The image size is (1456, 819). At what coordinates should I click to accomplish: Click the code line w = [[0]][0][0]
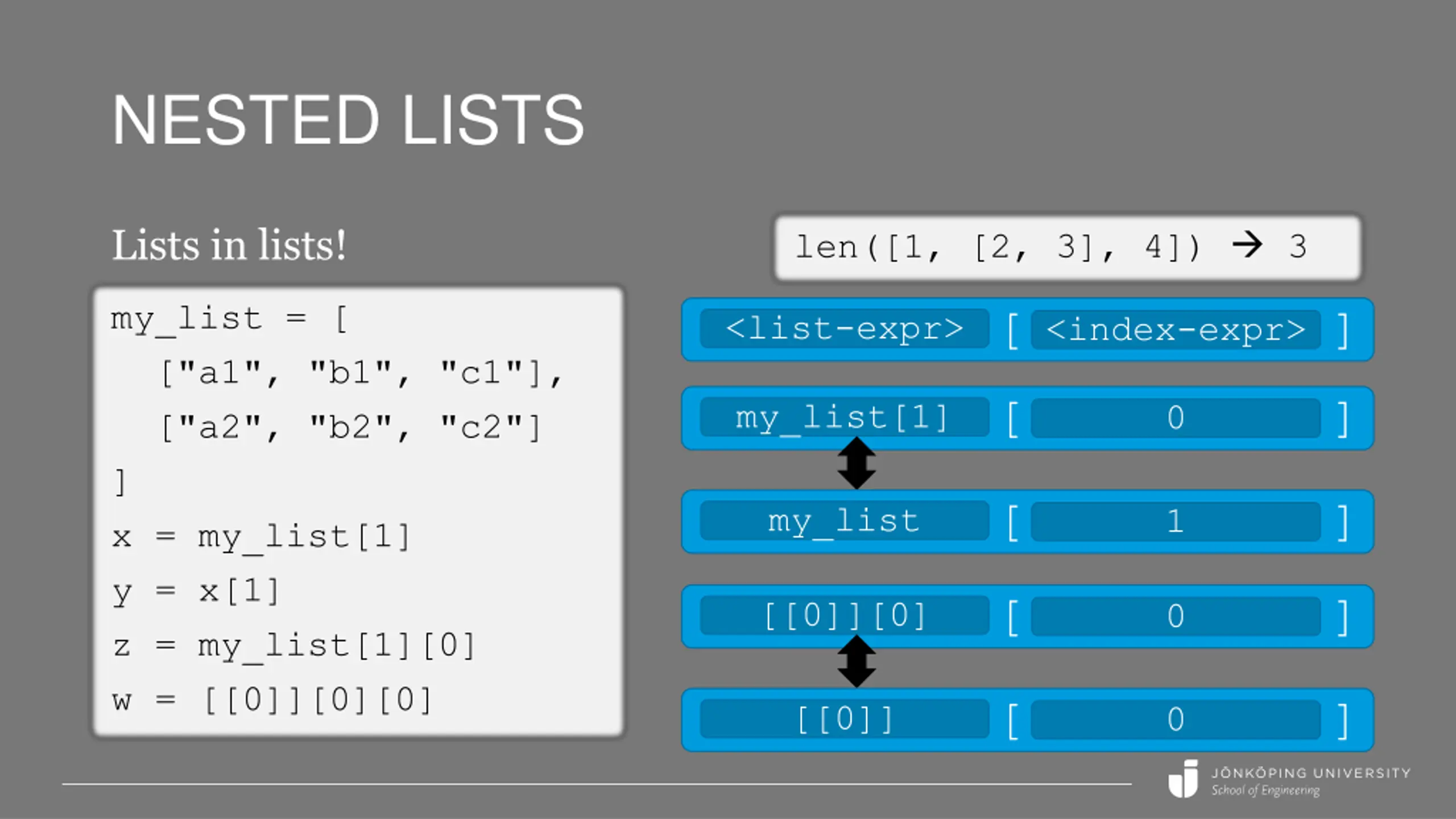coord(272,700)
